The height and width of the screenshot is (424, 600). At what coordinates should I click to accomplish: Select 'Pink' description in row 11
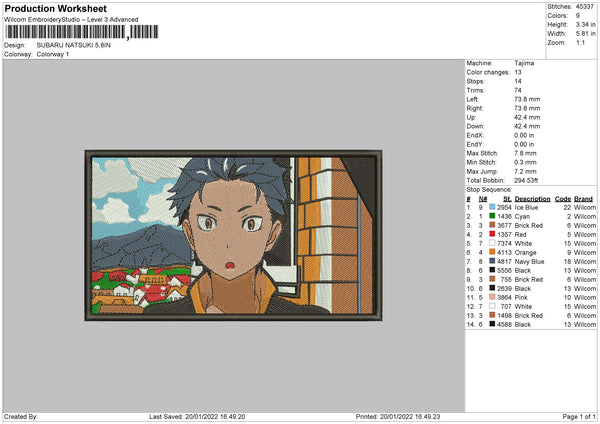pyautogui.click(x=521, y=298)
